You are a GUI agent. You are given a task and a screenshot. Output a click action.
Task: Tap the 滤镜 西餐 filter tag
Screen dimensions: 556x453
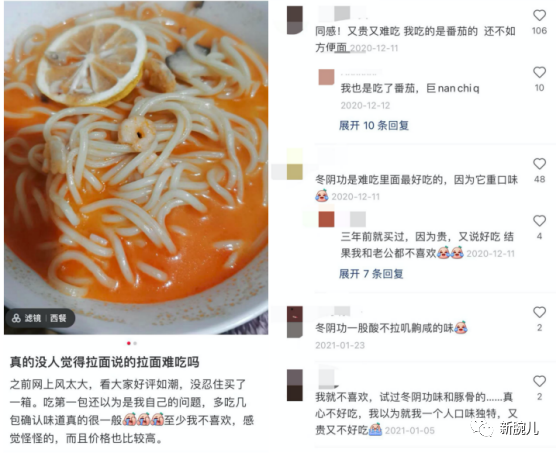pos(40,318)
